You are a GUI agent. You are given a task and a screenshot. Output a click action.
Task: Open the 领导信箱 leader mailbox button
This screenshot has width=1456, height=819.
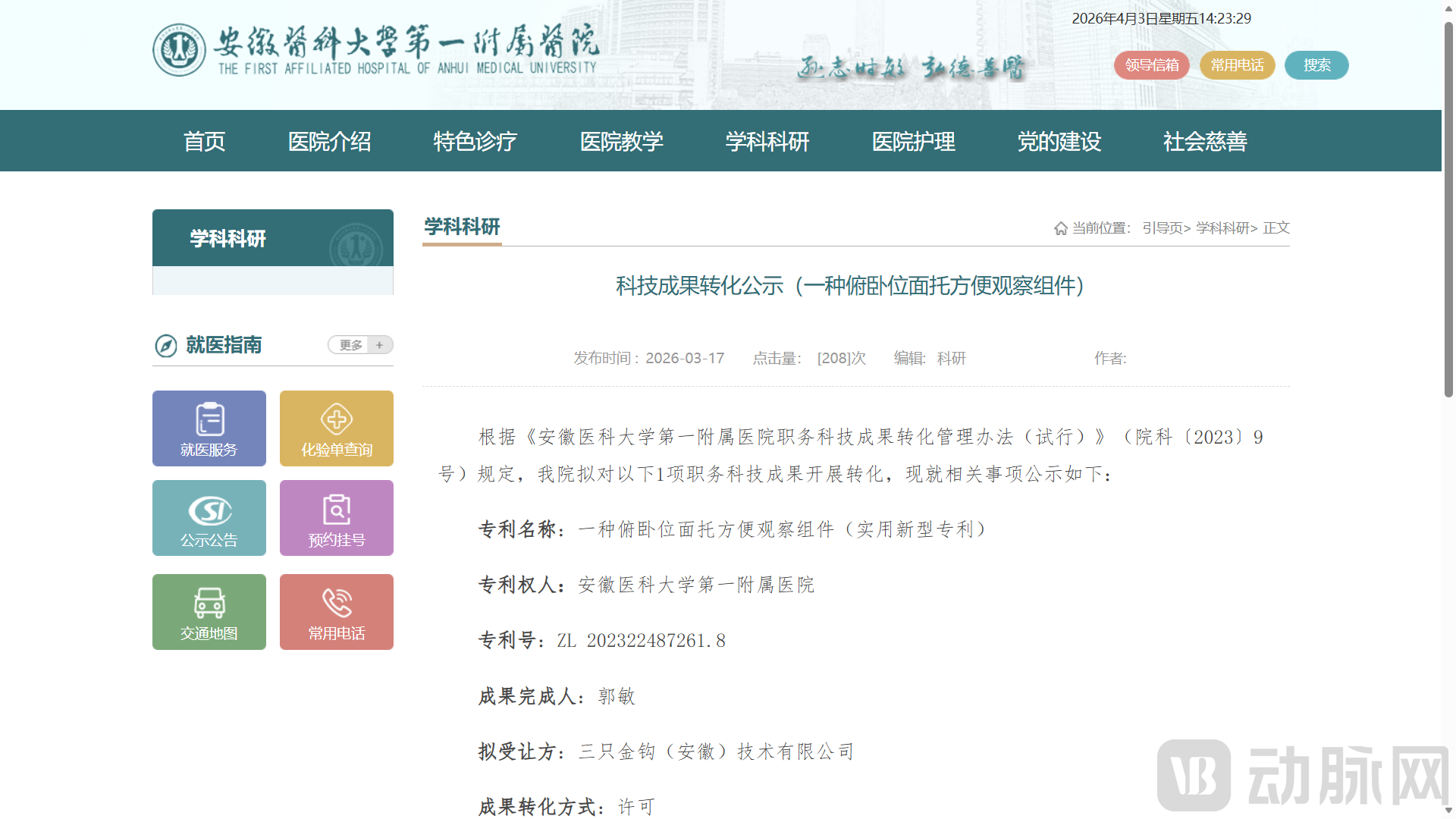pyautogui.click(x=1151, y=65)
